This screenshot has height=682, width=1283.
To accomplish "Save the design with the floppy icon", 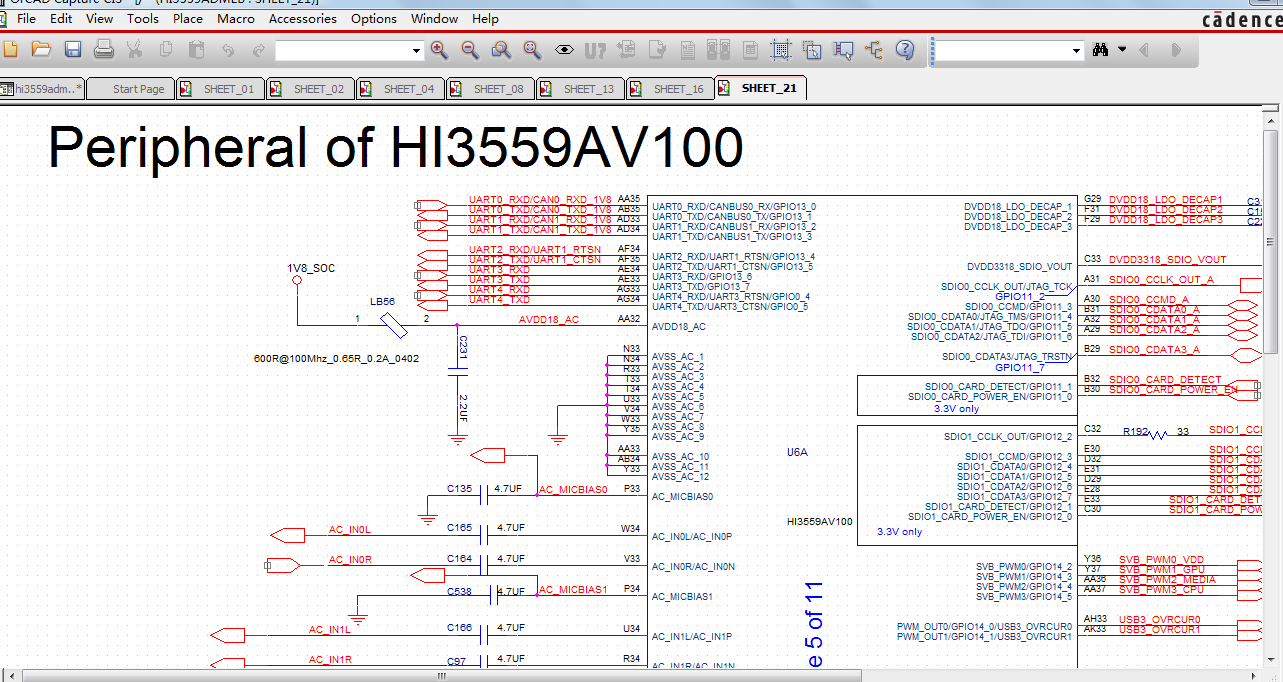I will (73, 49).
